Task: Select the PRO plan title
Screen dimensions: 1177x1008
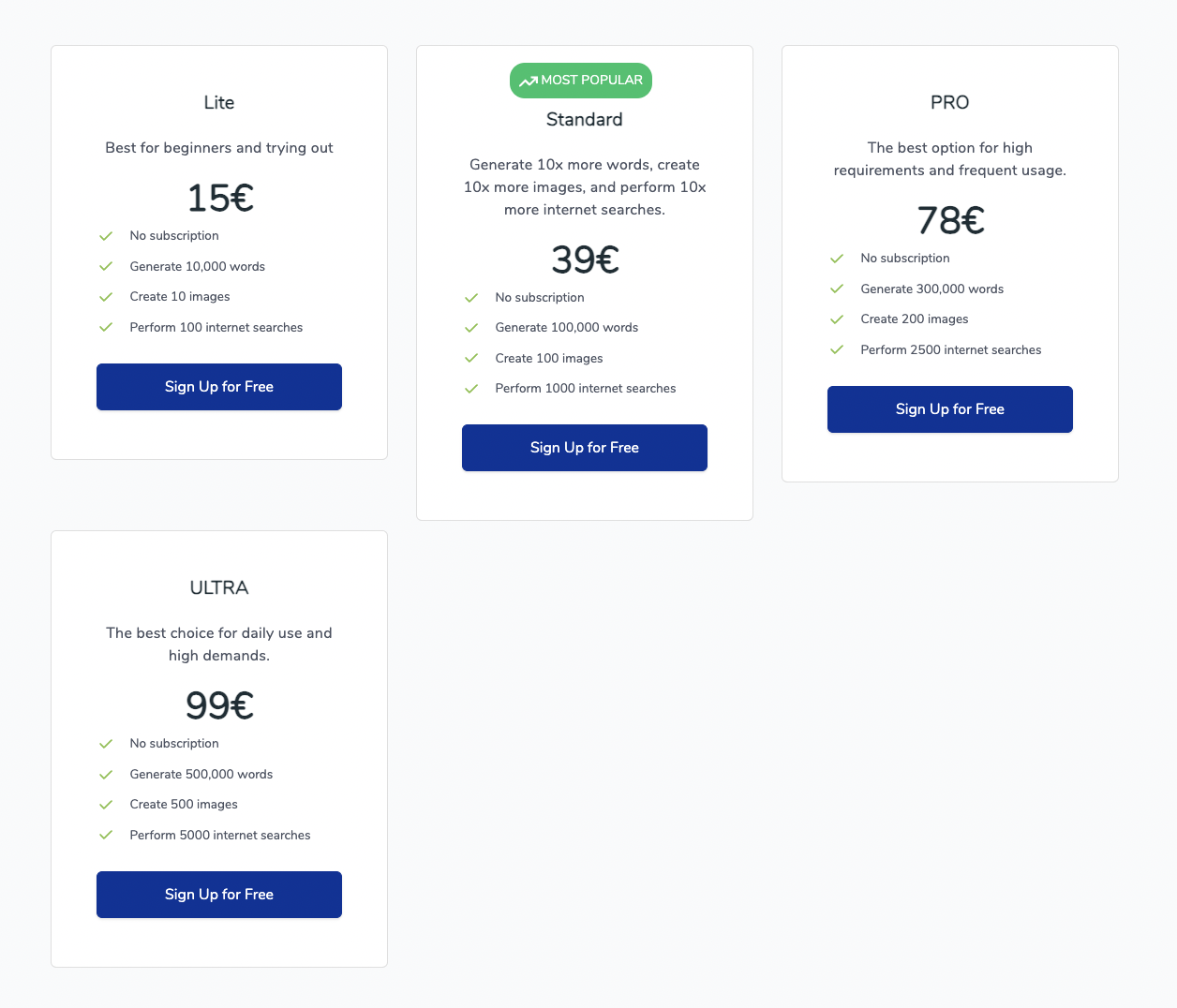Action: [950, 103]
